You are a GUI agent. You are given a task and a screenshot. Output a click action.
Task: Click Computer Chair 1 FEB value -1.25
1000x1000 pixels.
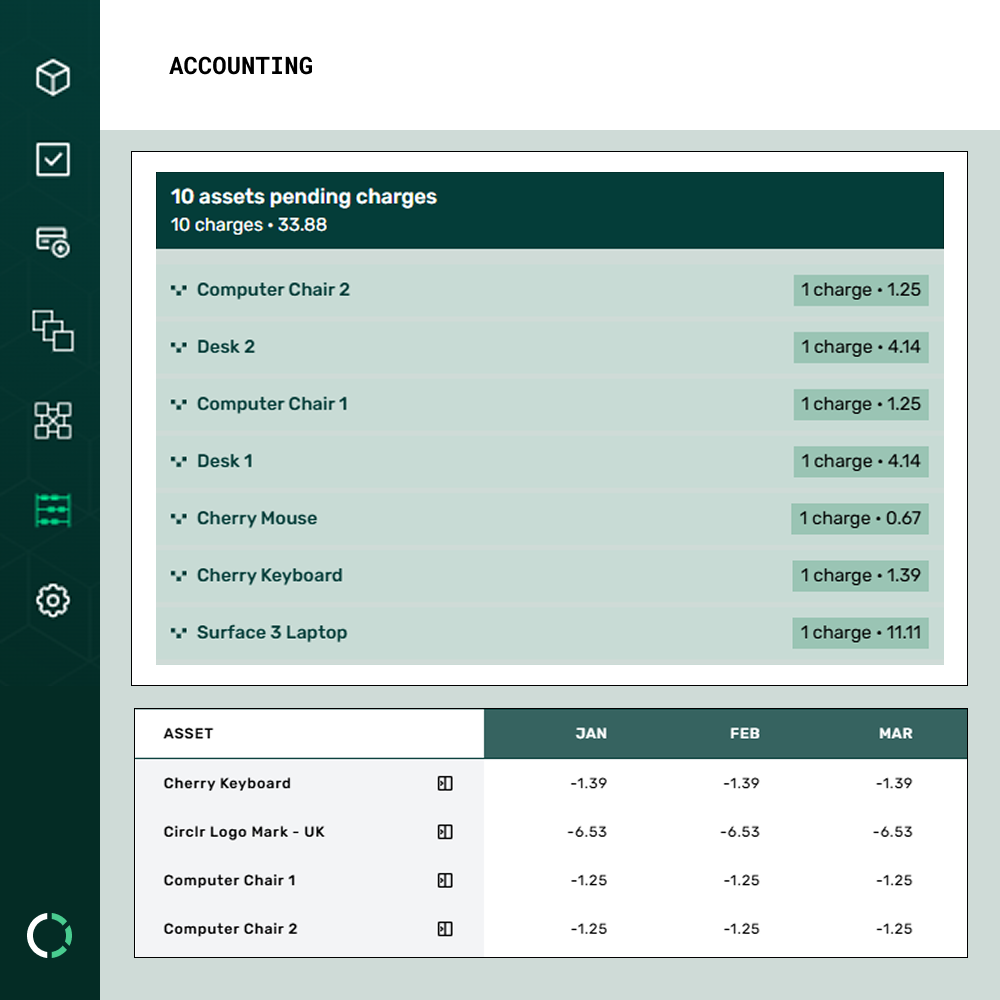(x=741, y=880)
